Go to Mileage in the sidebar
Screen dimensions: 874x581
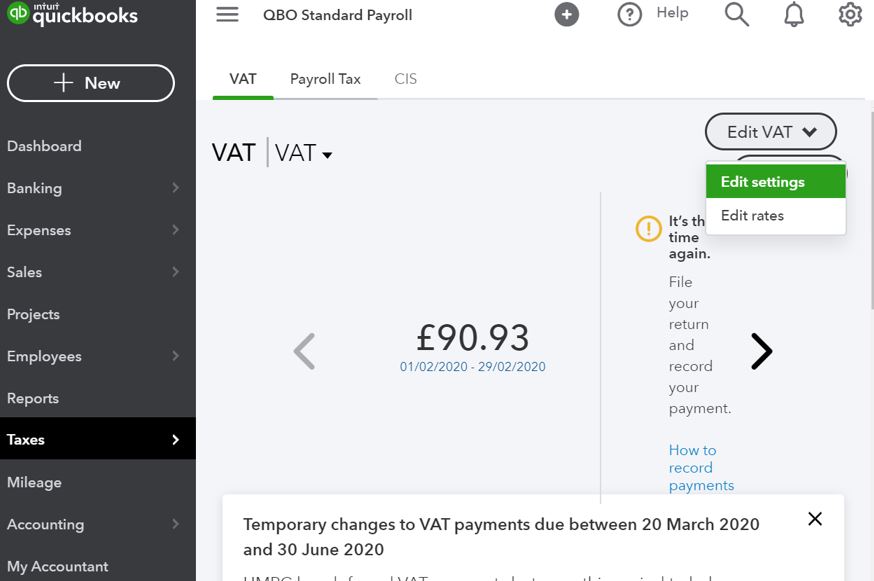pyautogui.click(x=35, y=482)
